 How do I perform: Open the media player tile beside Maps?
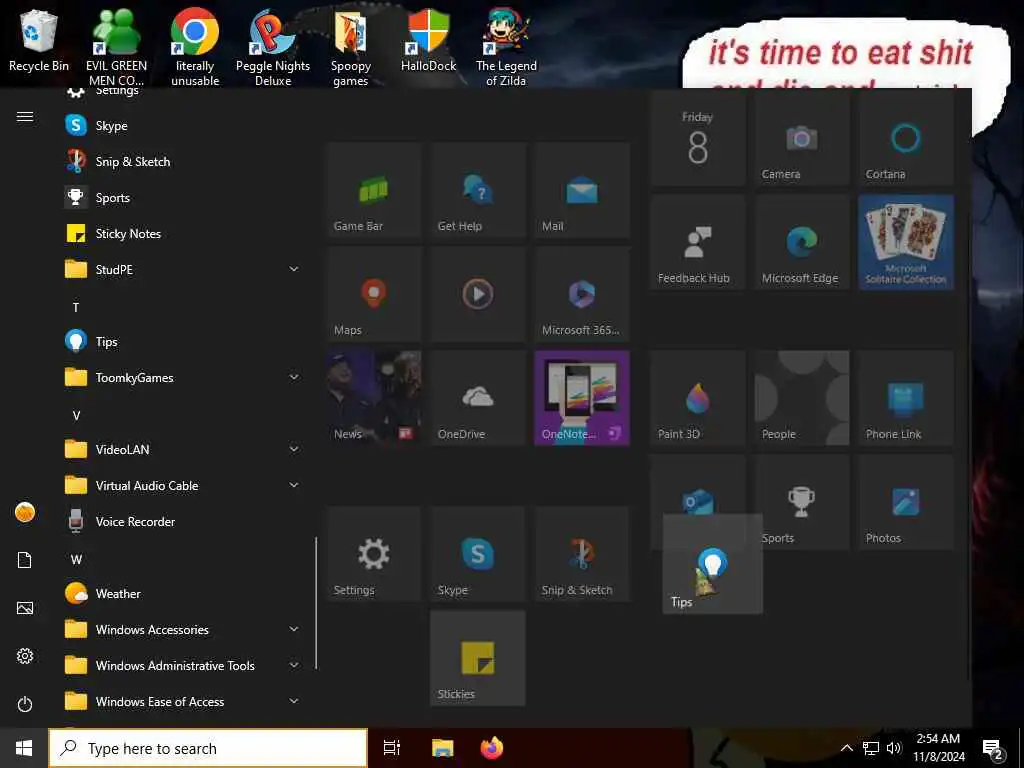[x=478, y=294]
